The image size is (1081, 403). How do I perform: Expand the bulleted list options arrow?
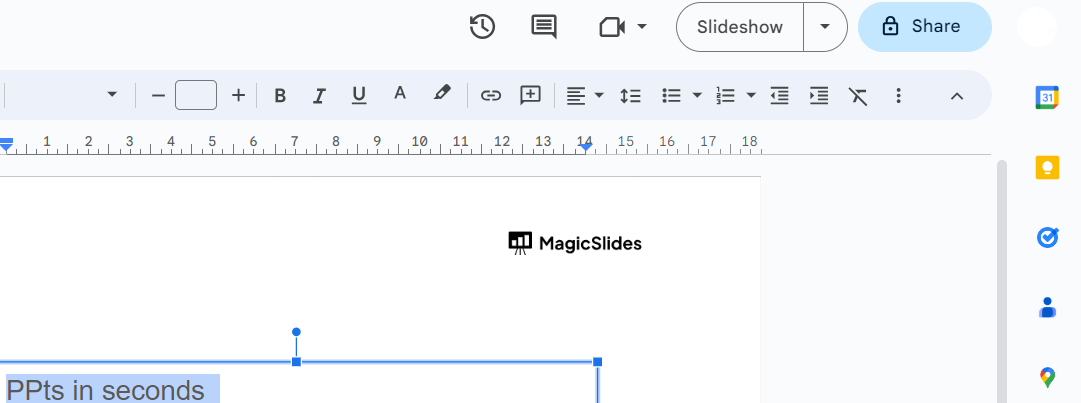click(x=697, y=96)
